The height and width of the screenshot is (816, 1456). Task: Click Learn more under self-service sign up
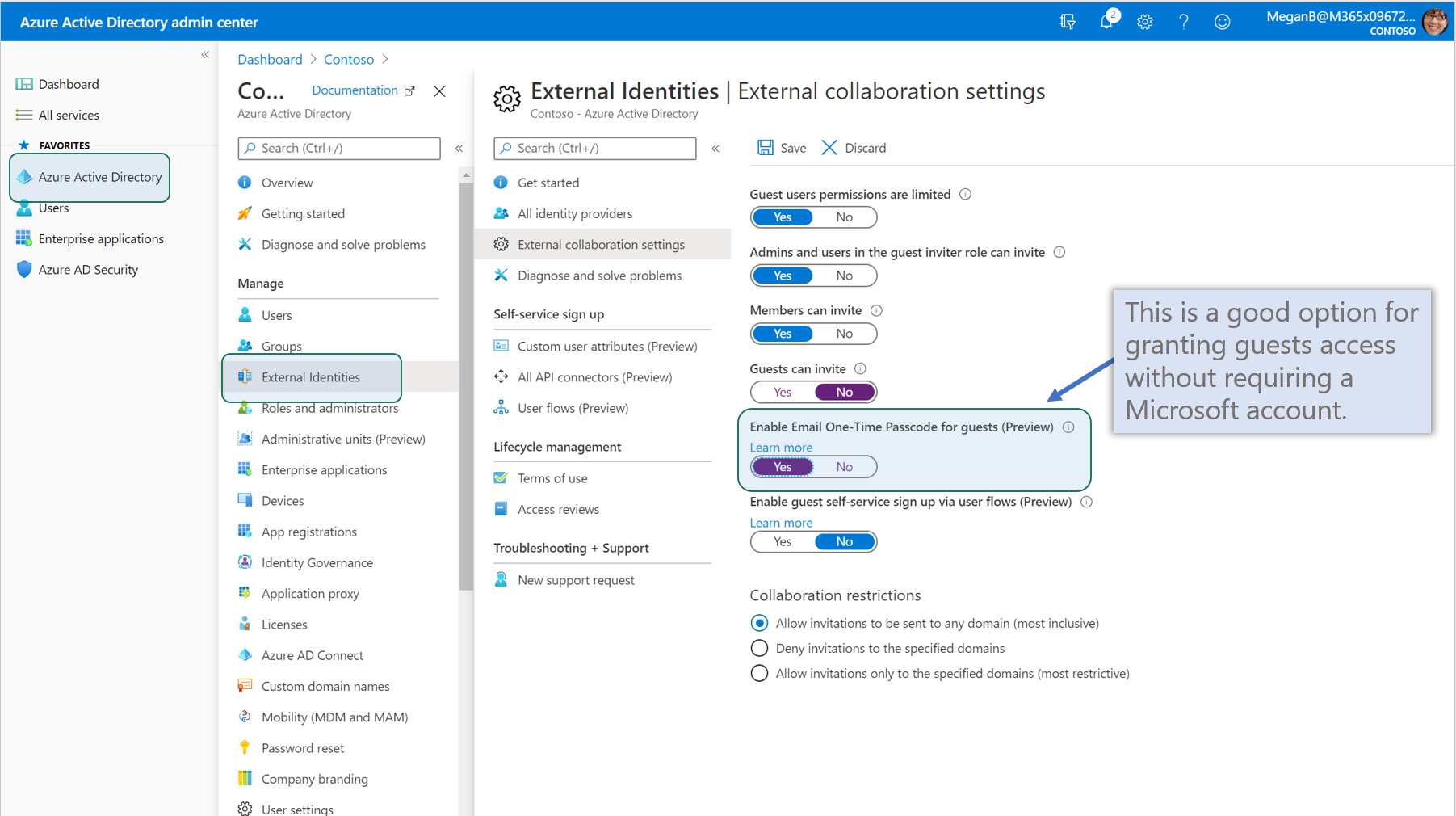click(781, 523)
